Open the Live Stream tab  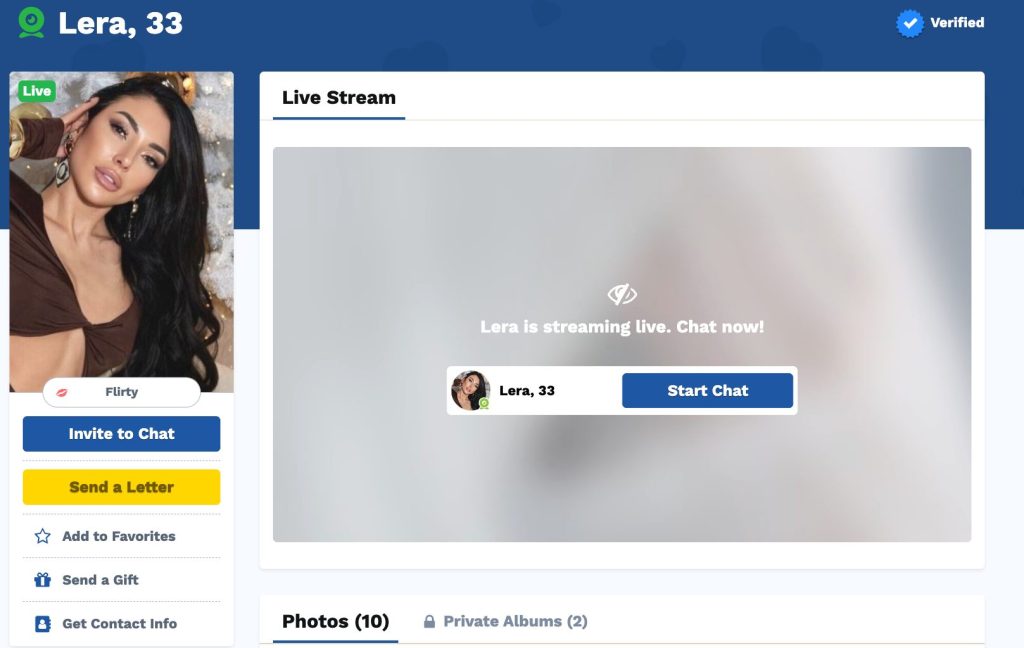click(x=339, y=98)
